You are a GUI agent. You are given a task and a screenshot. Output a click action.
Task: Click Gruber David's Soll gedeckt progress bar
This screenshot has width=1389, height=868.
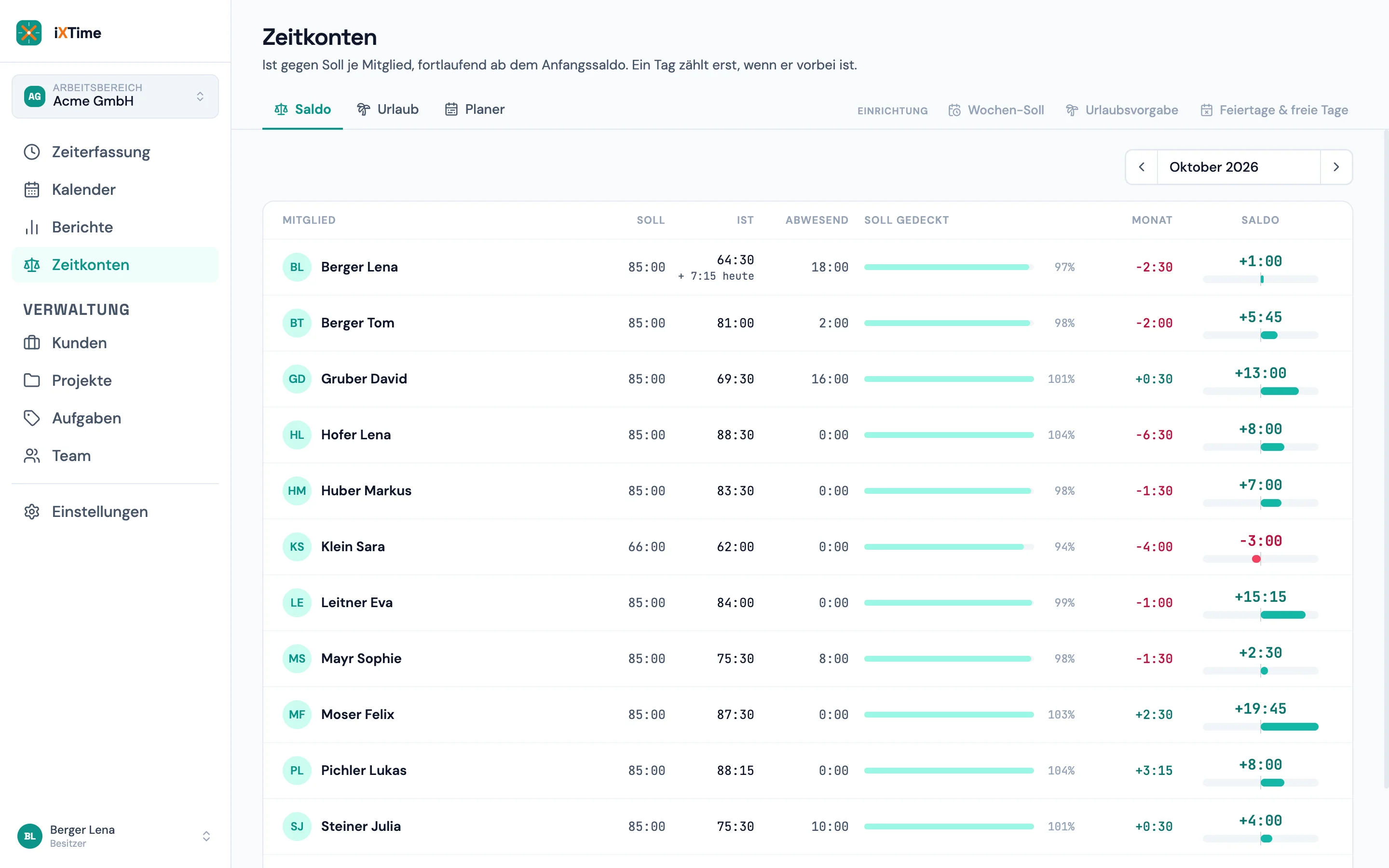pos(949,379)
